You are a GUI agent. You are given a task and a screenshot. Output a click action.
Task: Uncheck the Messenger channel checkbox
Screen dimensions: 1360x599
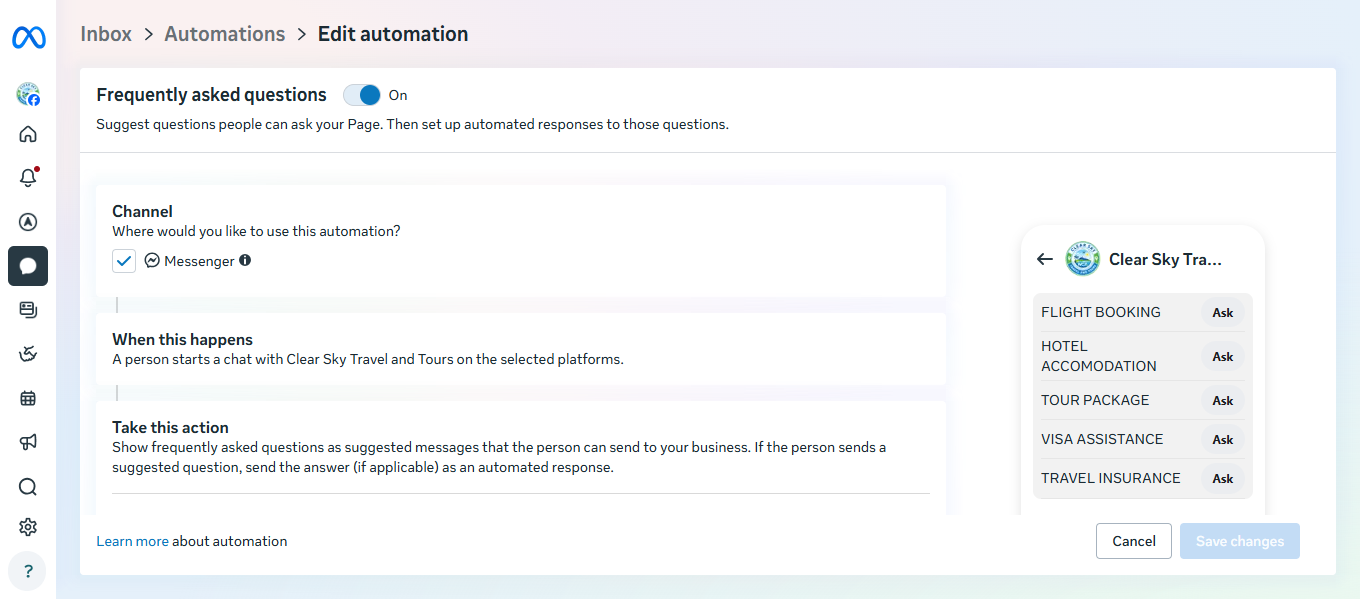tap(124, 261)
